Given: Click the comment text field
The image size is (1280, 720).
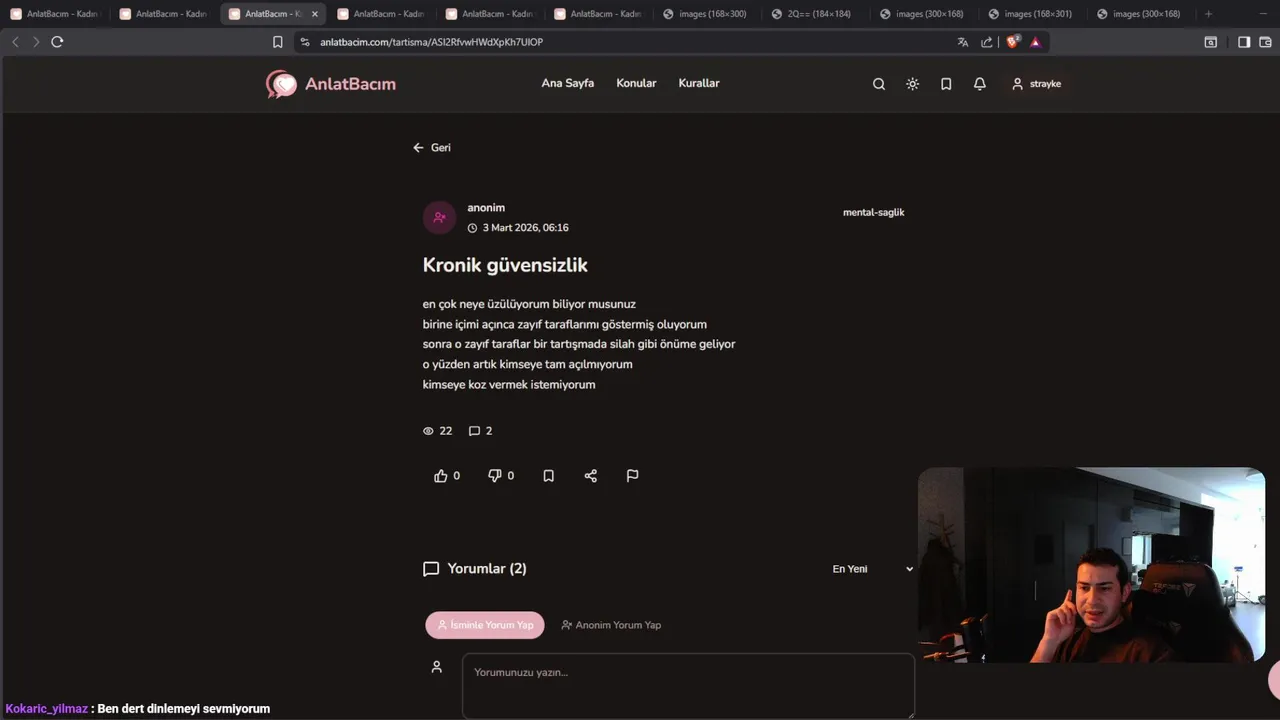Looking at the screenshot, I should coord(688,685).
